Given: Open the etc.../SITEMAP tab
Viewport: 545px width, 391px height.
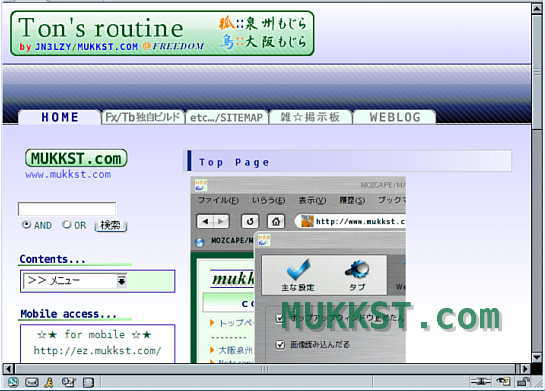Looking at the screenshot, I should 227,117.
